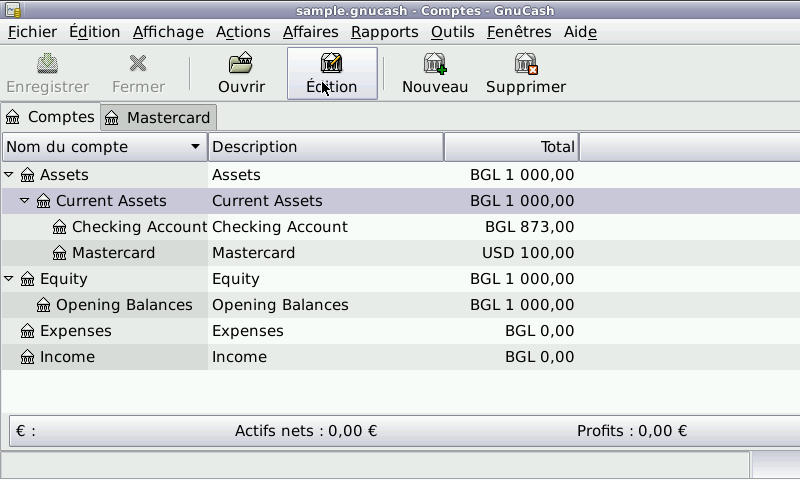The height and width of the screenshot is (480, 800).
Task: Collapse the Equity account tree
Action: [9, 279]
